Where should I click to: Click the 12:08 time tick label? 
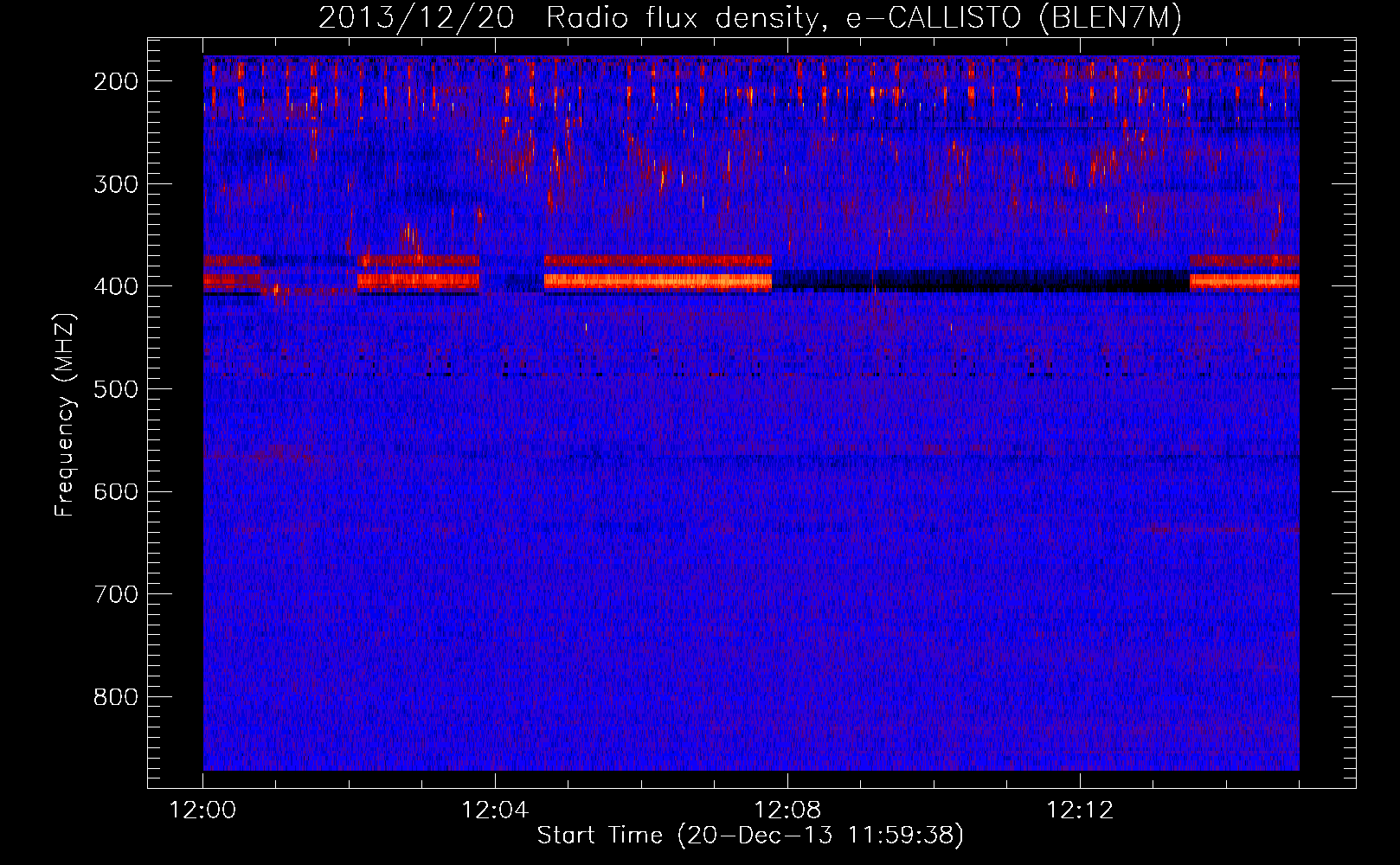(x=787, y=811)
